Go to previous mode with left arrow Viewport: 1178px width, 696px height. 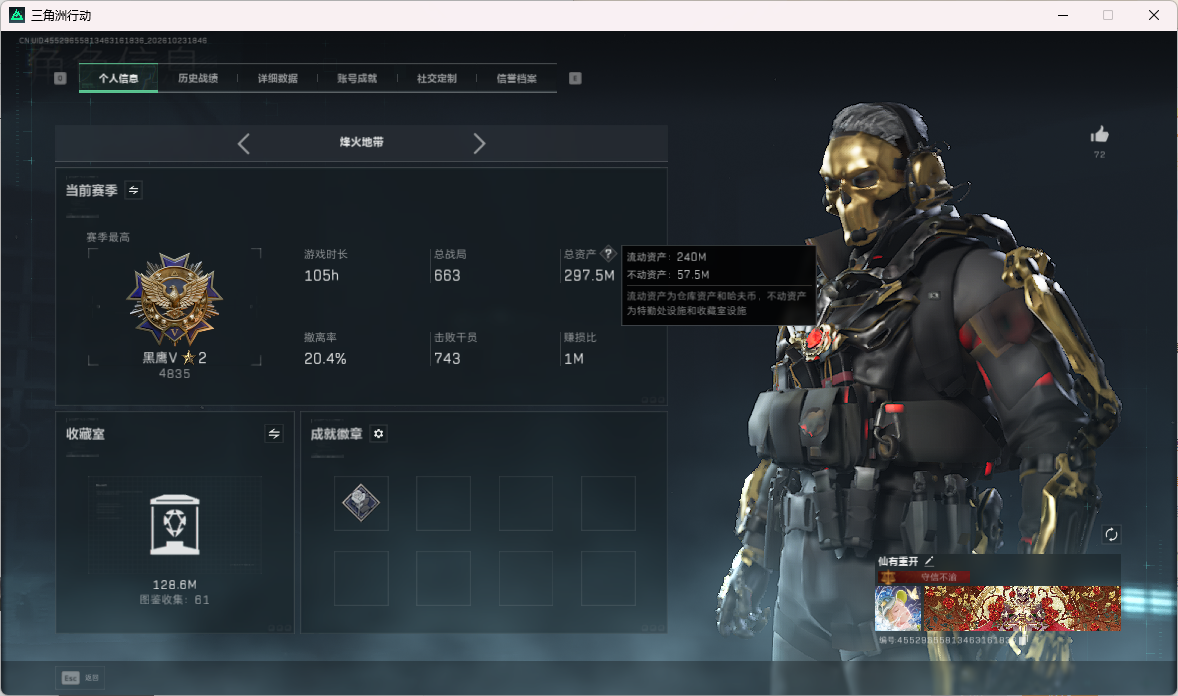[x=243, y=144]
